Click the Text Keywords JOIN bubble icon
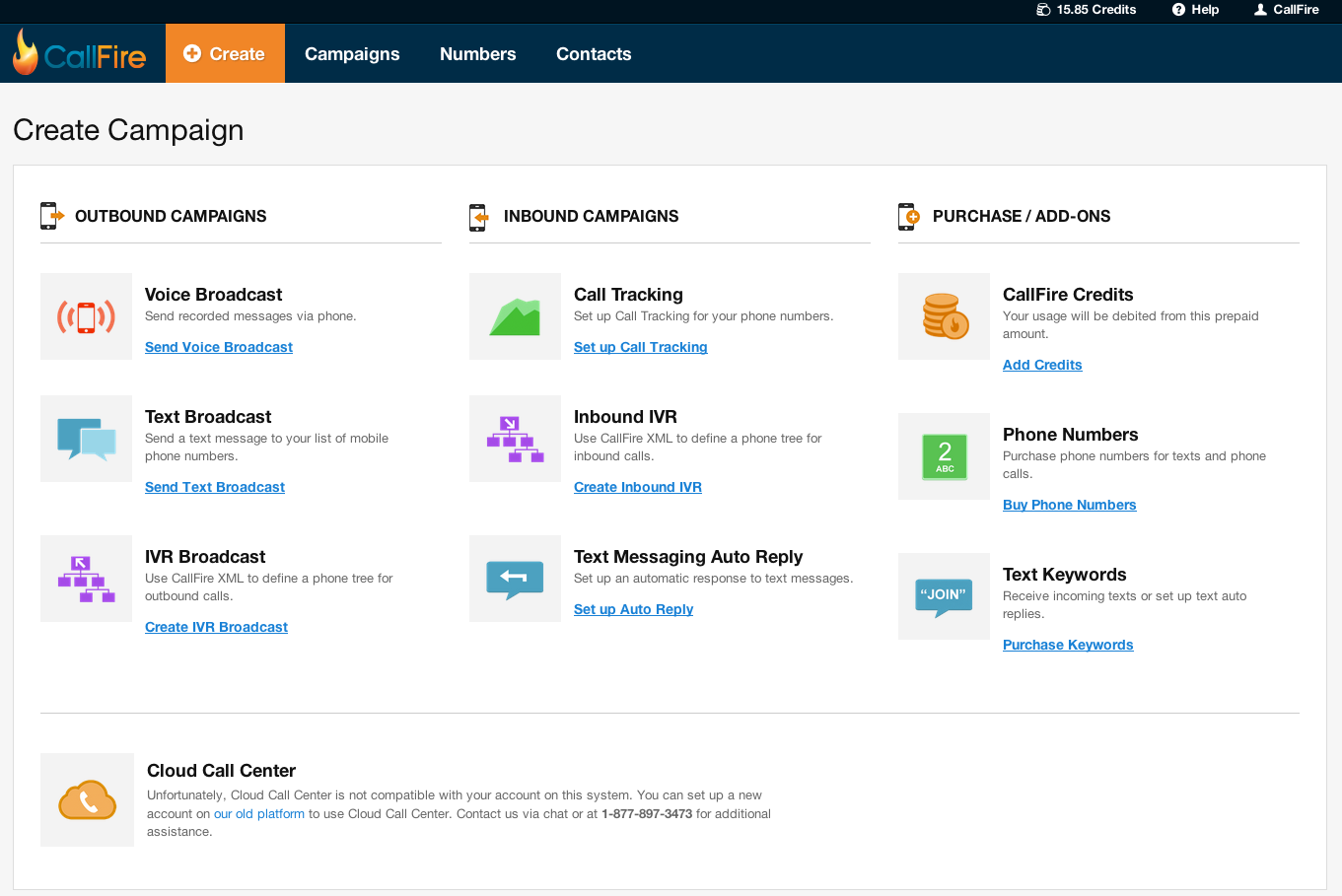 pos(944,596)
